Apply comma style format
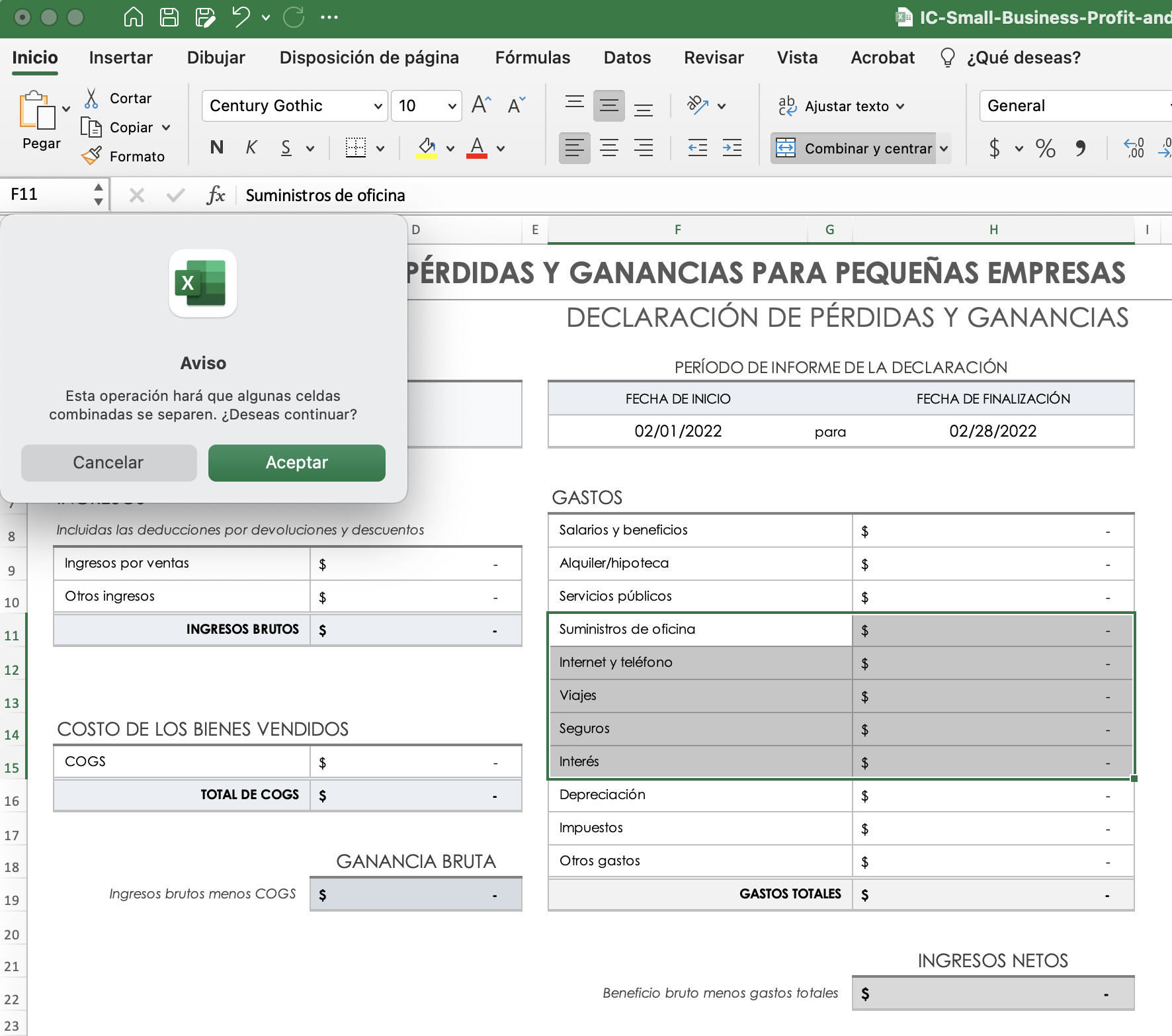The width and height of the screenshot is (1172, 1036). [x=1080, y=148]
